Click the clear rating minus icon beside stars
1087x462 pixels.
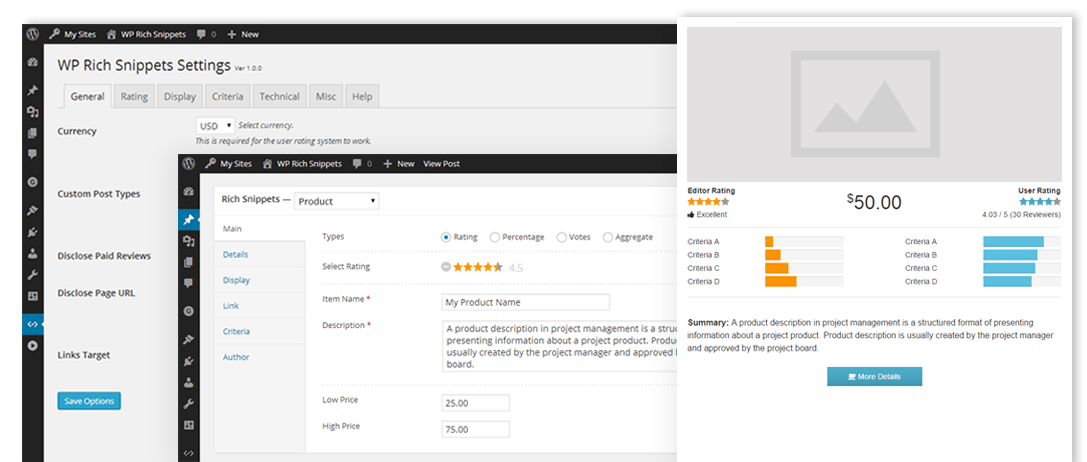point(446,267)
